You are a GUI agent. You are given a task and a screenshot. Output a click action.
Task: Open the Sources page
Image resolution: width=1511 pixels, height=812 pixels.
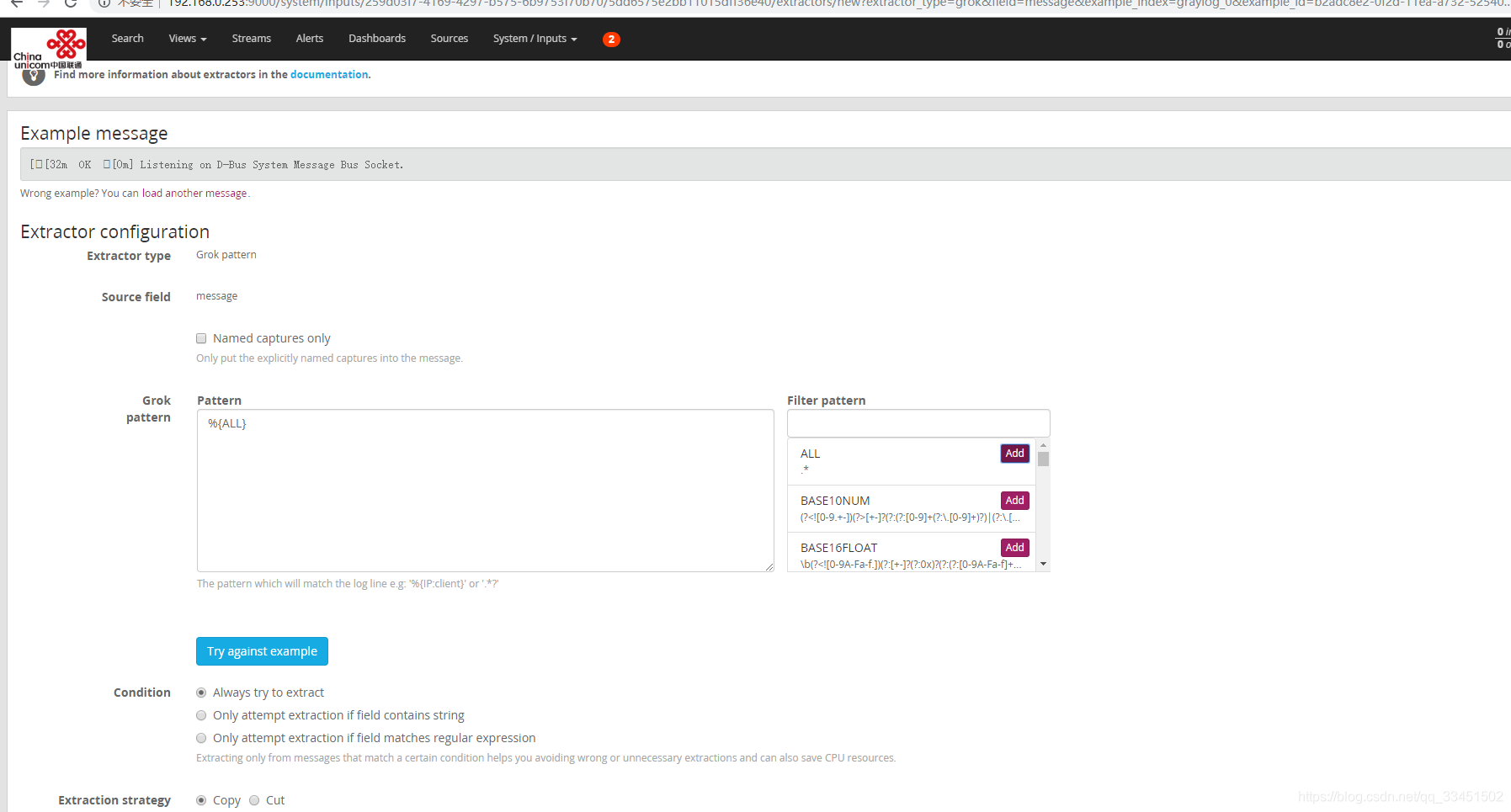point(449,39)
